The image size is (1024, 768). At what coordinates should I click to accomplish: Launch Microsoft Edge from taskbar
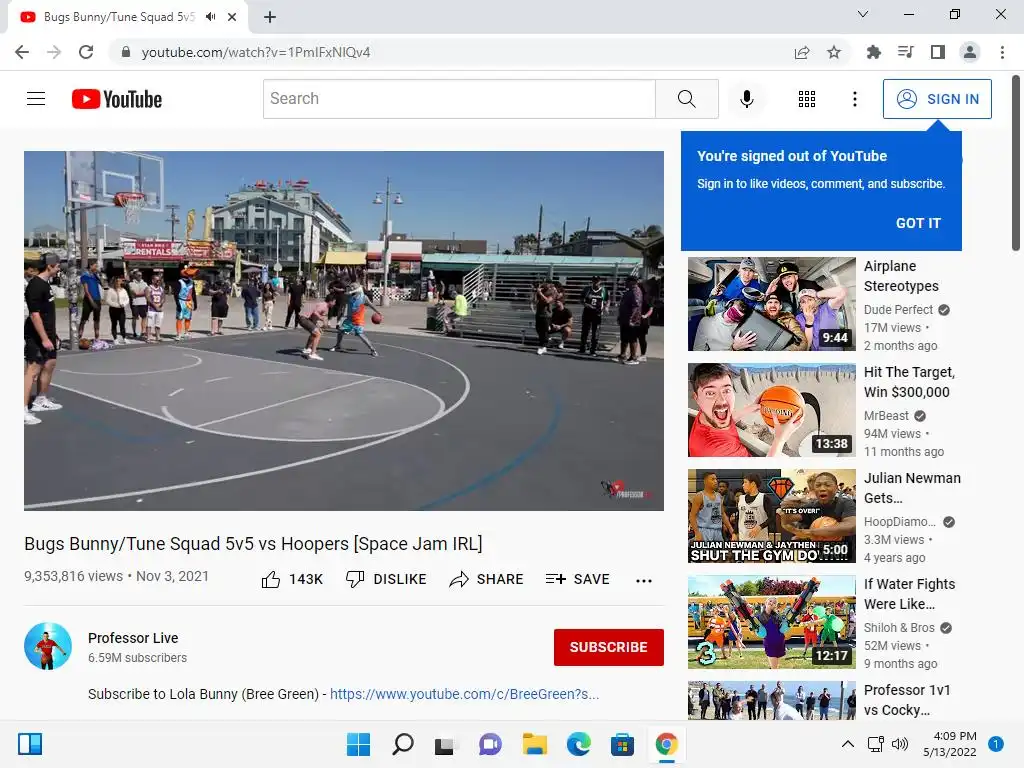(x=579, y=744)
